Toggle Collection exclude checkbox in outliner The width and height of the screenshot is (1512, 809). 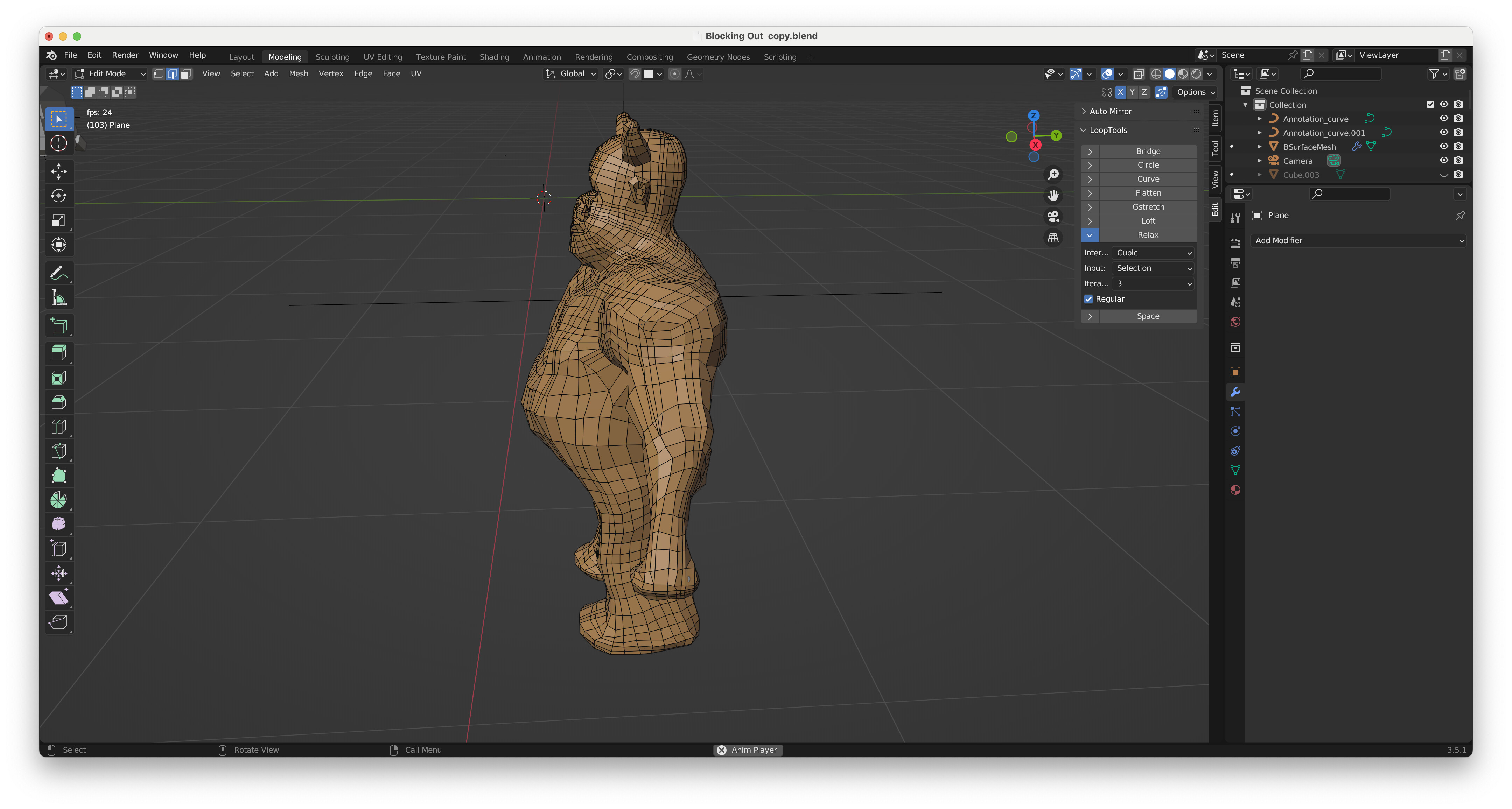(1430, 104)
